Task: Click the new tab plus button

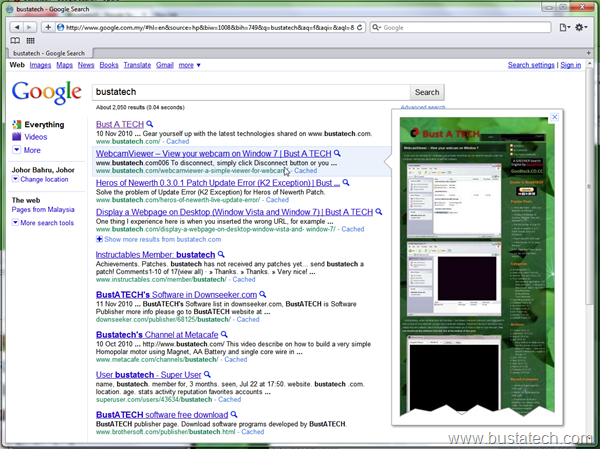Action: 589,53
